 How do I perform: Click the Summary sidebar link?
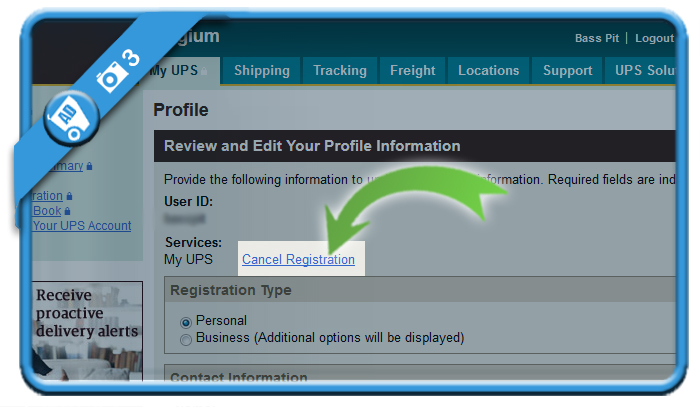coord(66,166)
